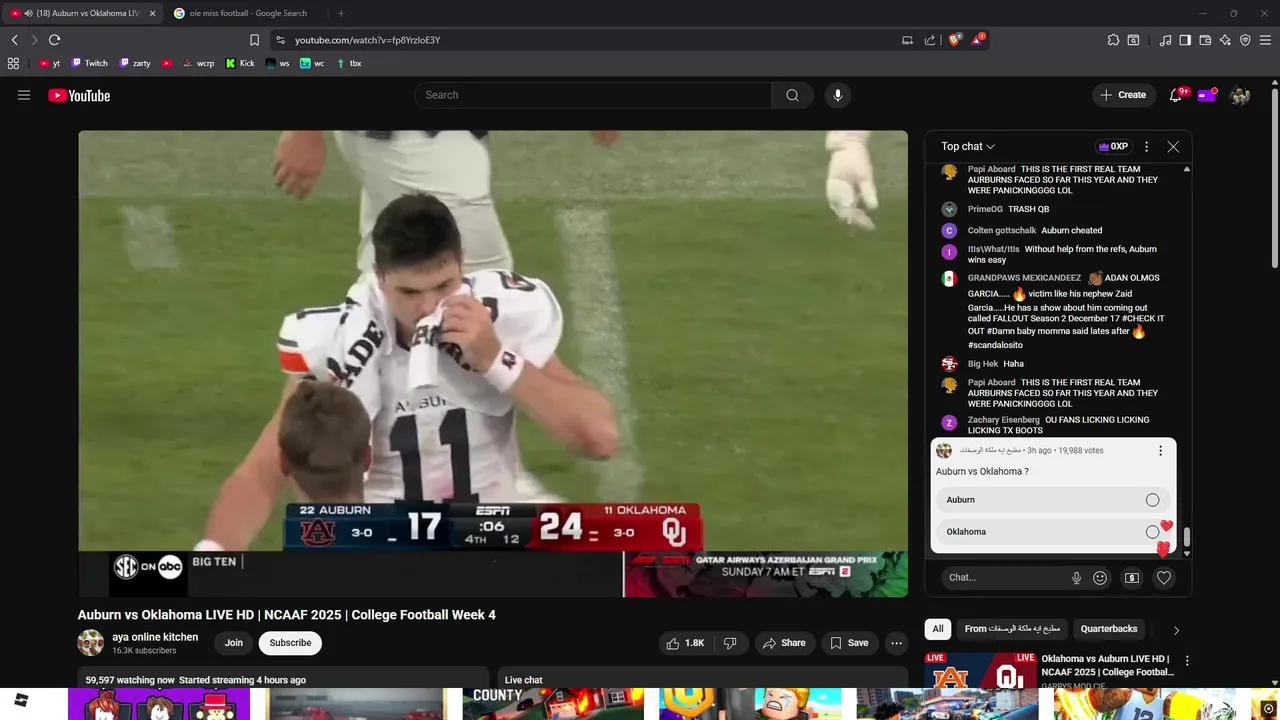This screenshot has width=1280, height=720.
Task: Go back in browser history
Action: point(14,40)
